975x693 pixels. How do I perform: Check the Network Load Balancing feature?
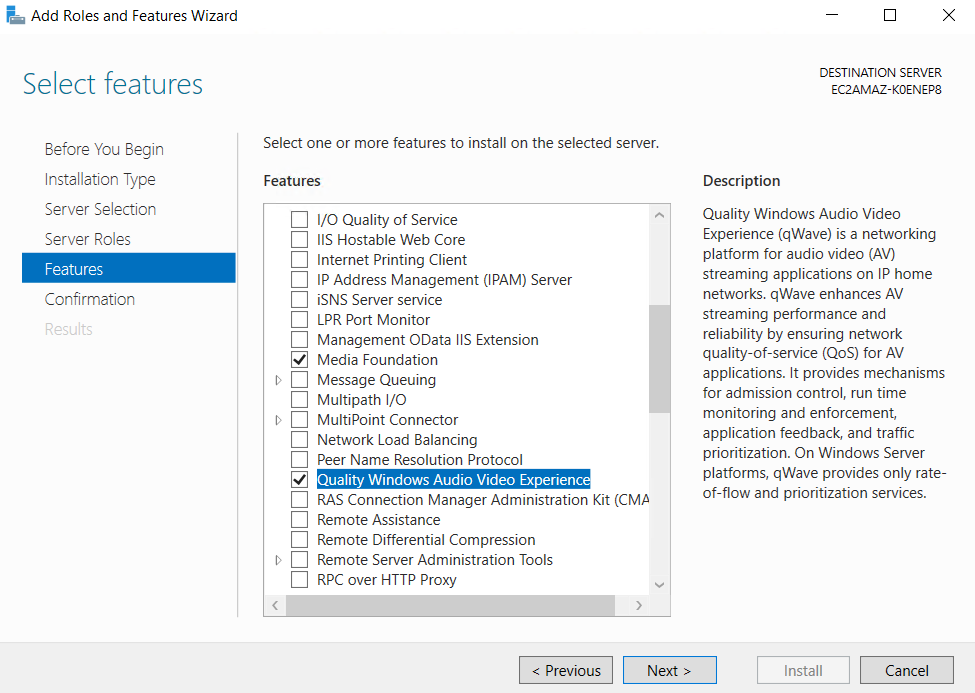(300, 440)
